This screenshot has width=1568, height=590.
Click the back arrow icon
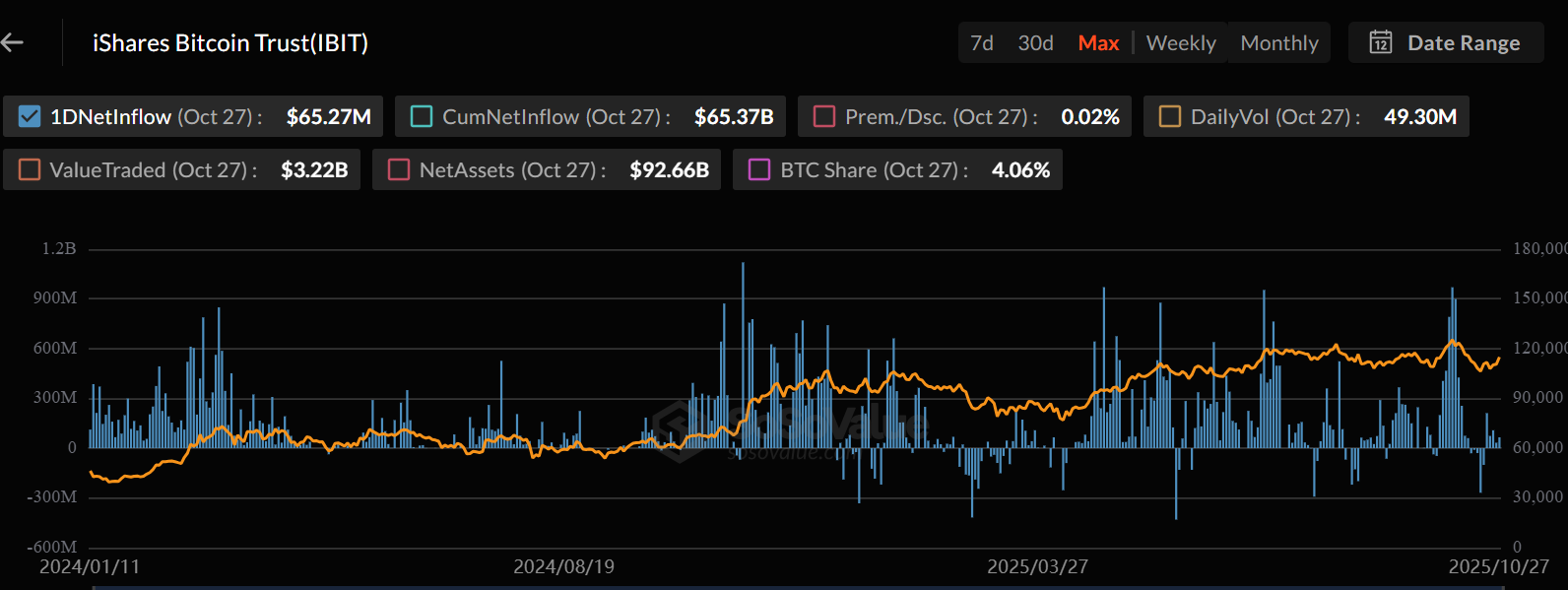pyautogui.click(x=12, y=42)
